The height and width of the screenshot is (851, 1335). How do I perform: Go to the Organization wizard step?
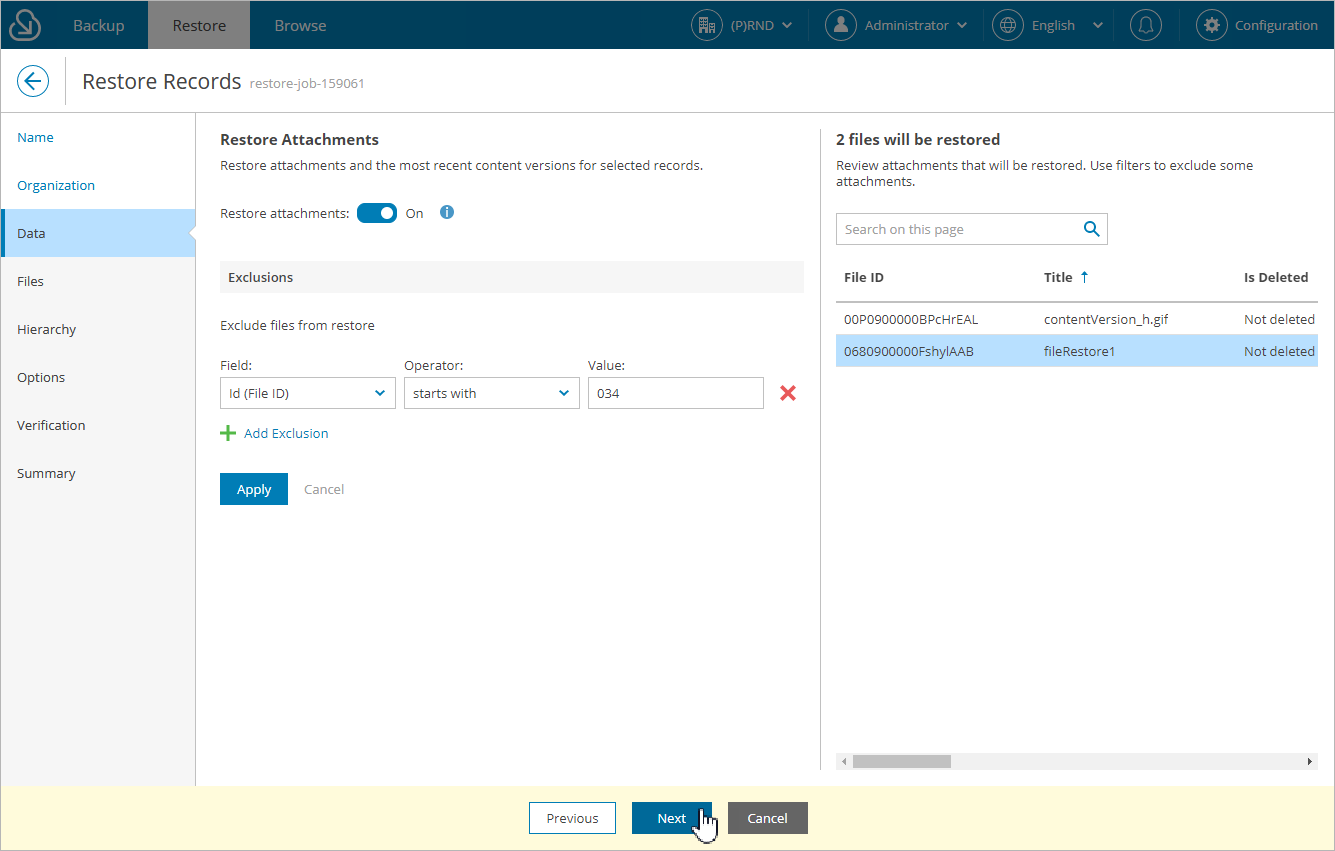tap(98, 185)
